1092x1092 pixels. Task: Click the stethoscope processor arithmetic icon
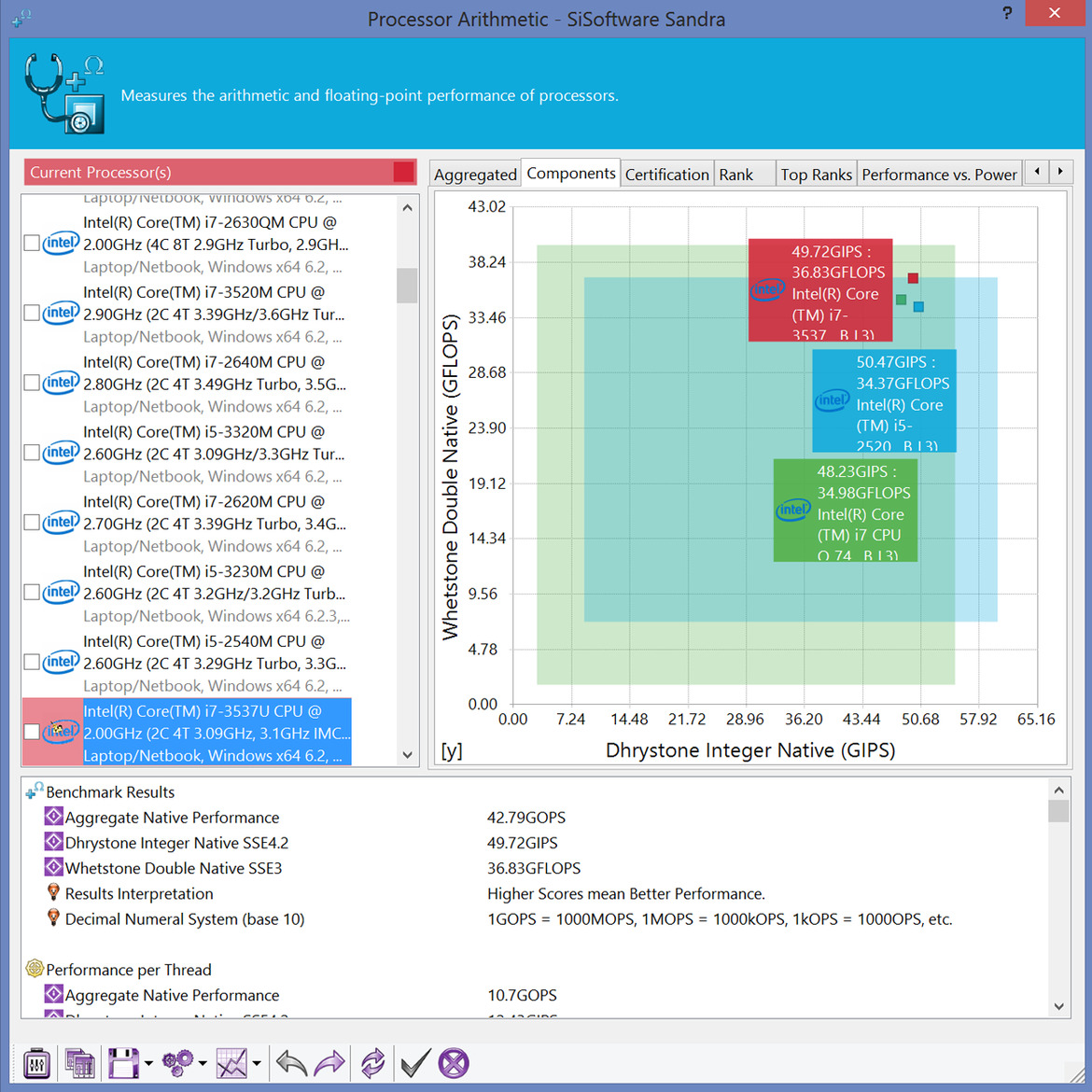pyautogui.click(x=64, y=94)
